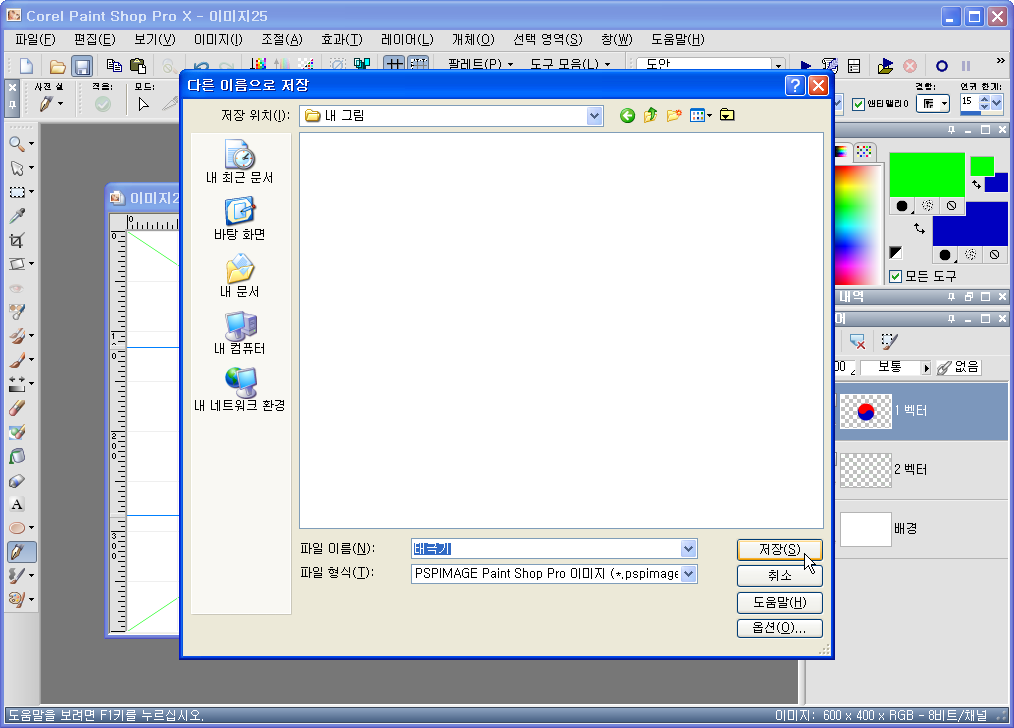Click the create new folder icon in dialog

click(674, 116)
